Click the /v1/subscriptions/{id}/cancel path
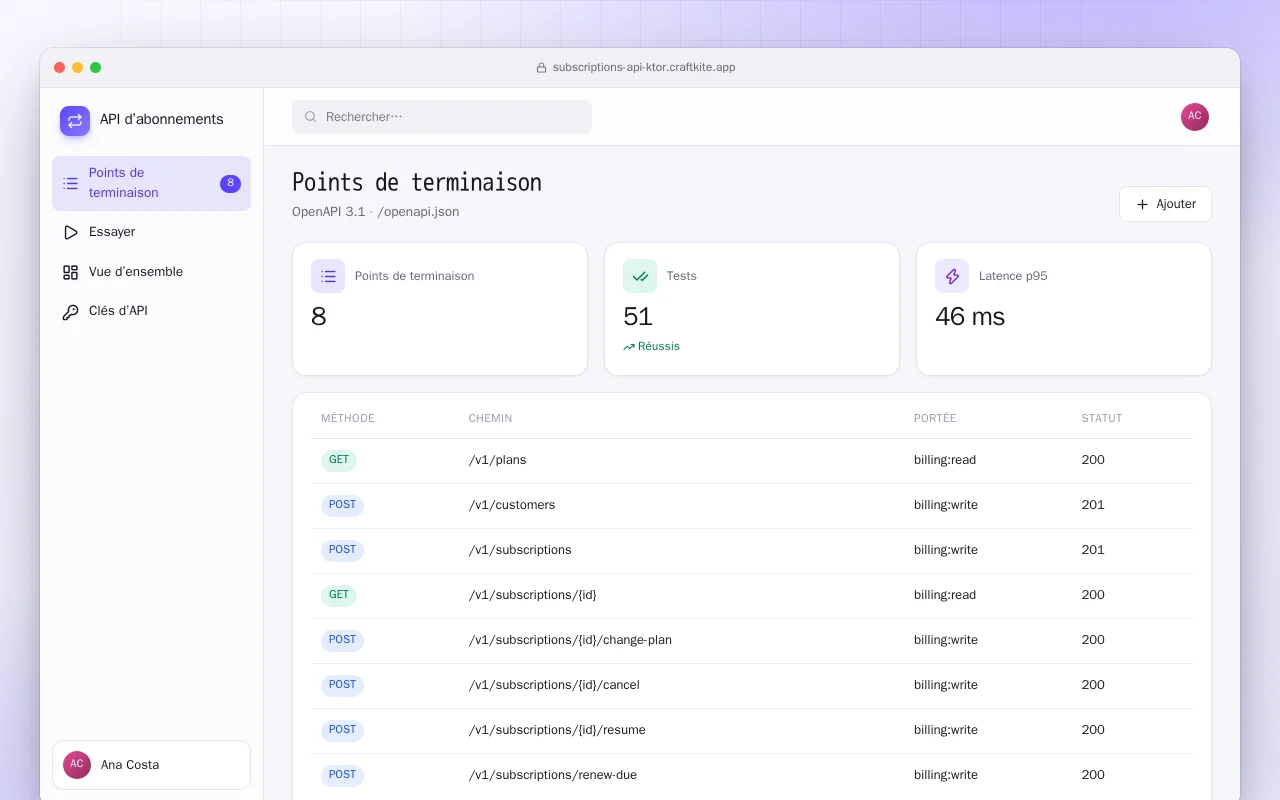Image resolution: width=1280 pixels, height=800 pixels. tap(554, 685)
